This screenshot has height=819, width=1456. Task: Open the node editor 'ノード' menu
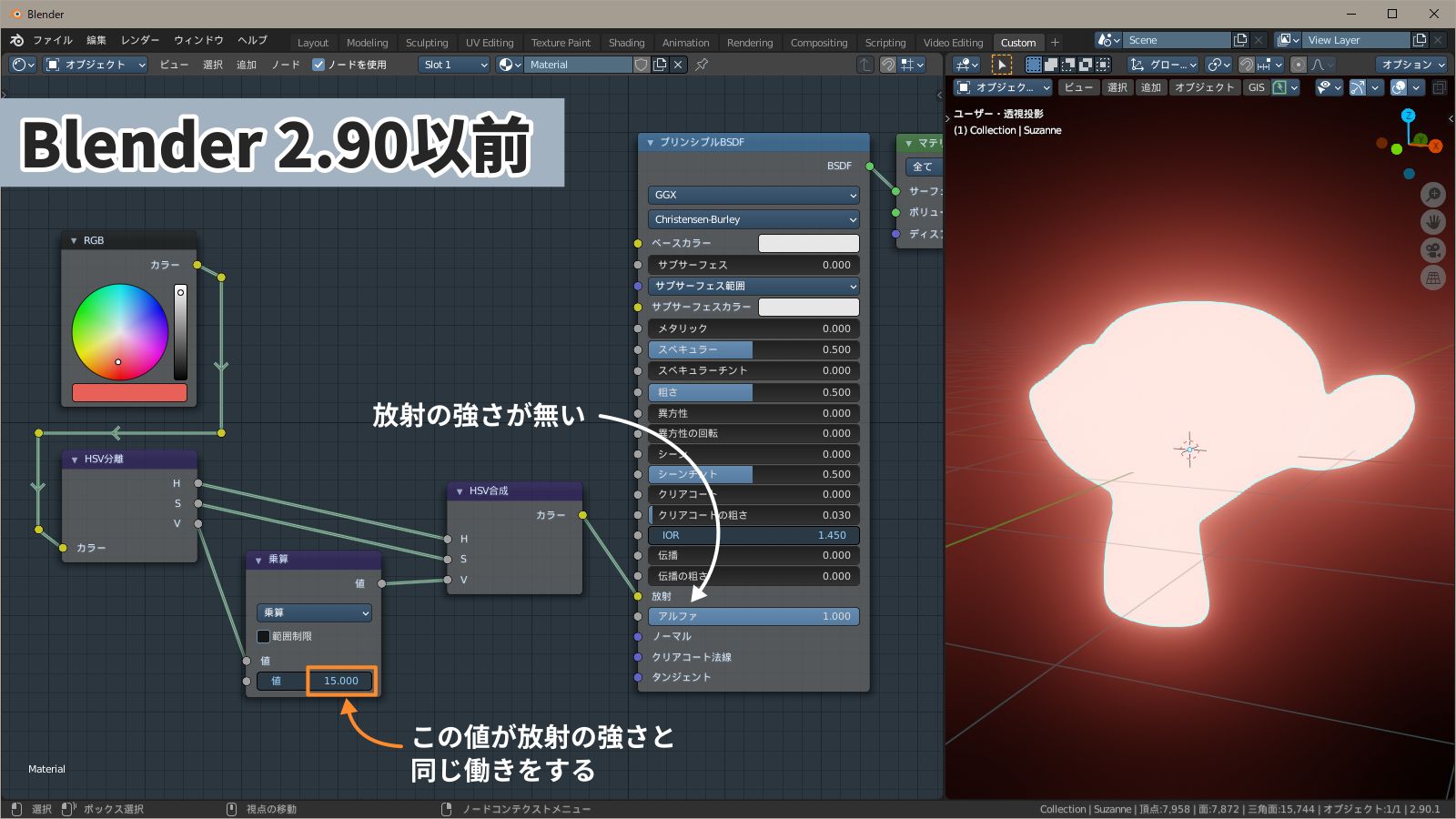[286, 65]
